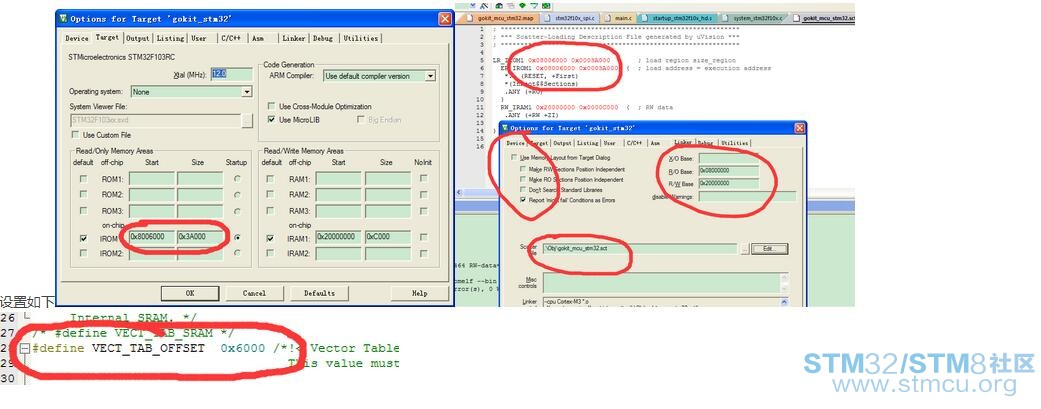Toggle the Use MicroLIB checkbox
The height and width of the screenshot is (409, 1041).
coord(271,120)
